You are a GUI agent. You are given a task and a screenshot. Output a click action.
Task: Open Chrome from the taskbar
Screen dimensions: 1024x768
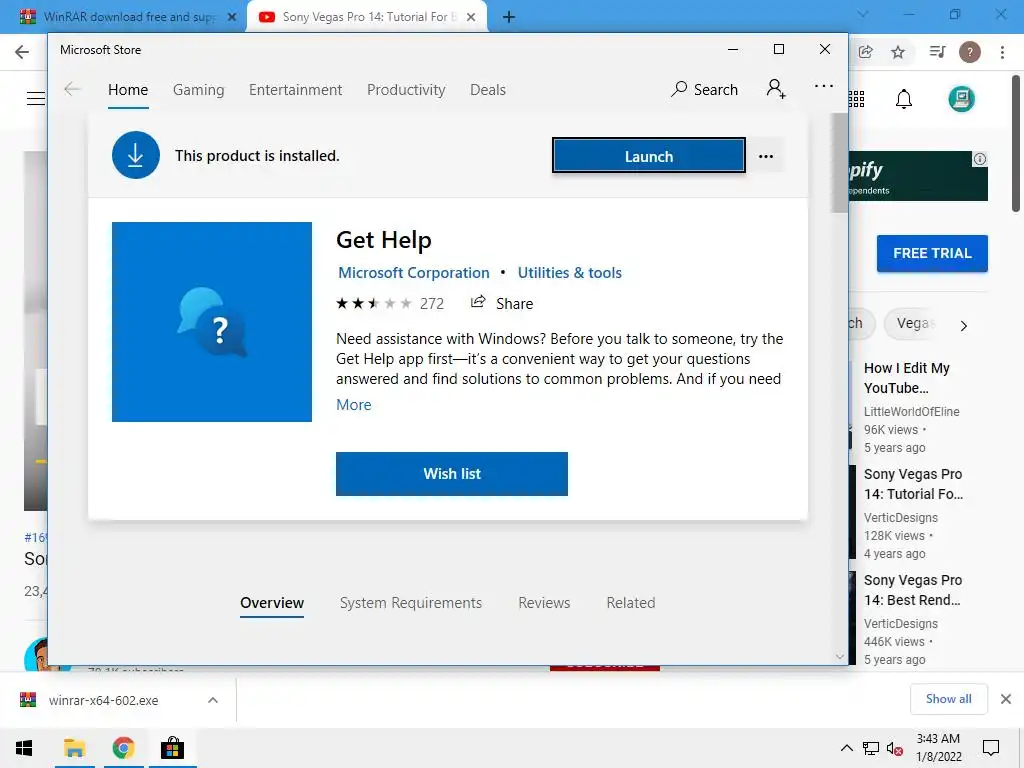[x=123, y=748]
